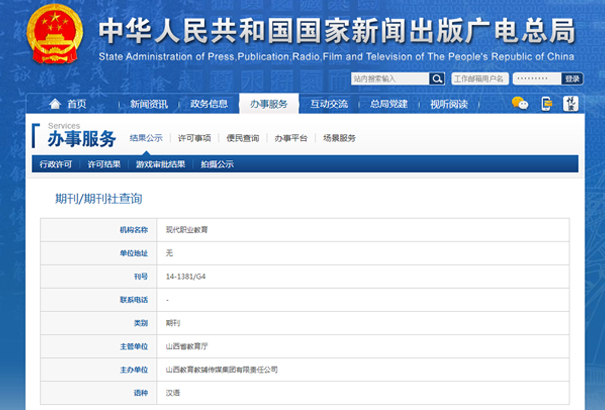Select the 许可事项 sub-menu
The image size is (605, 410).
[194, 138]
